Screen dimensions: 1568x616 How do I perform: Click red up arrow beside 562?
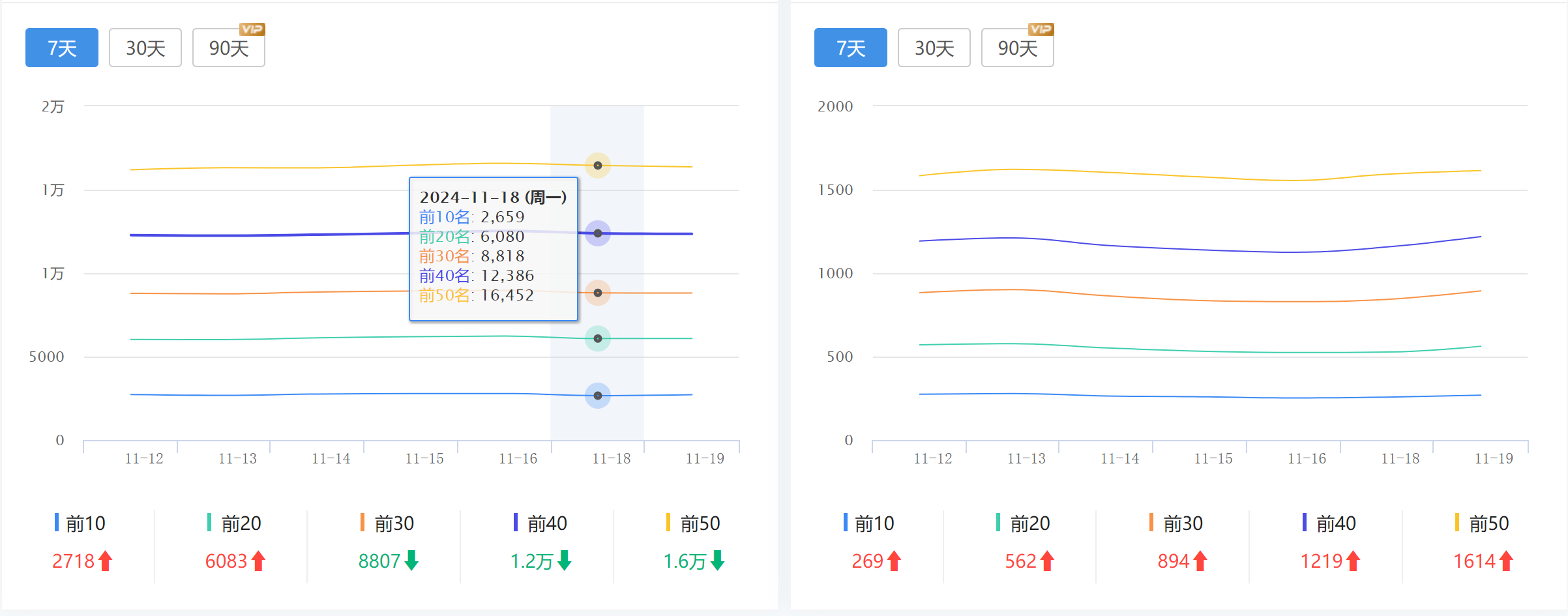point(1047,561)
